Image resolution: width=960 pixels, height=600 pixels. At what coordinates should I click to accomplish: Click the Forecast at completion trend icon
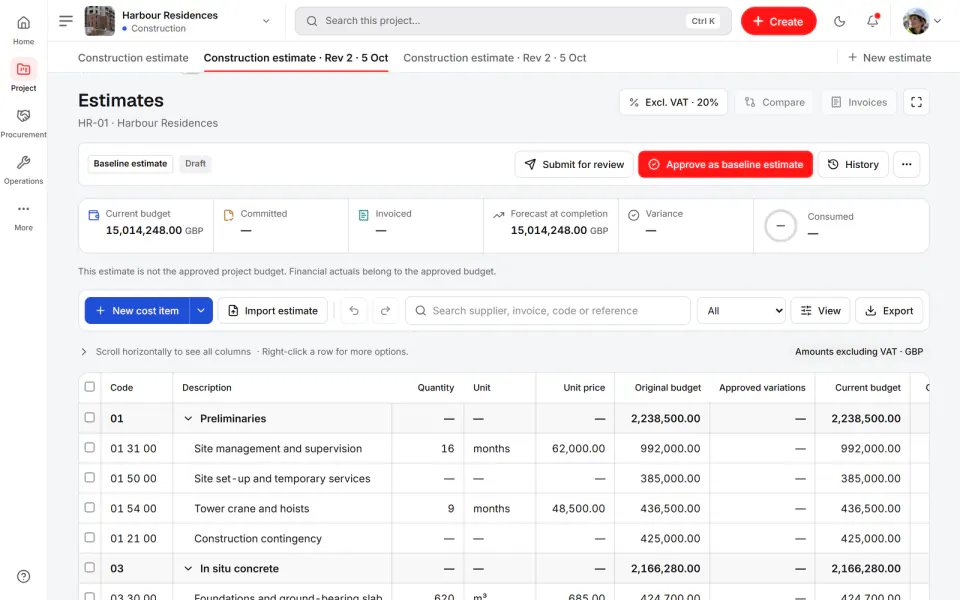pos(498,215)
